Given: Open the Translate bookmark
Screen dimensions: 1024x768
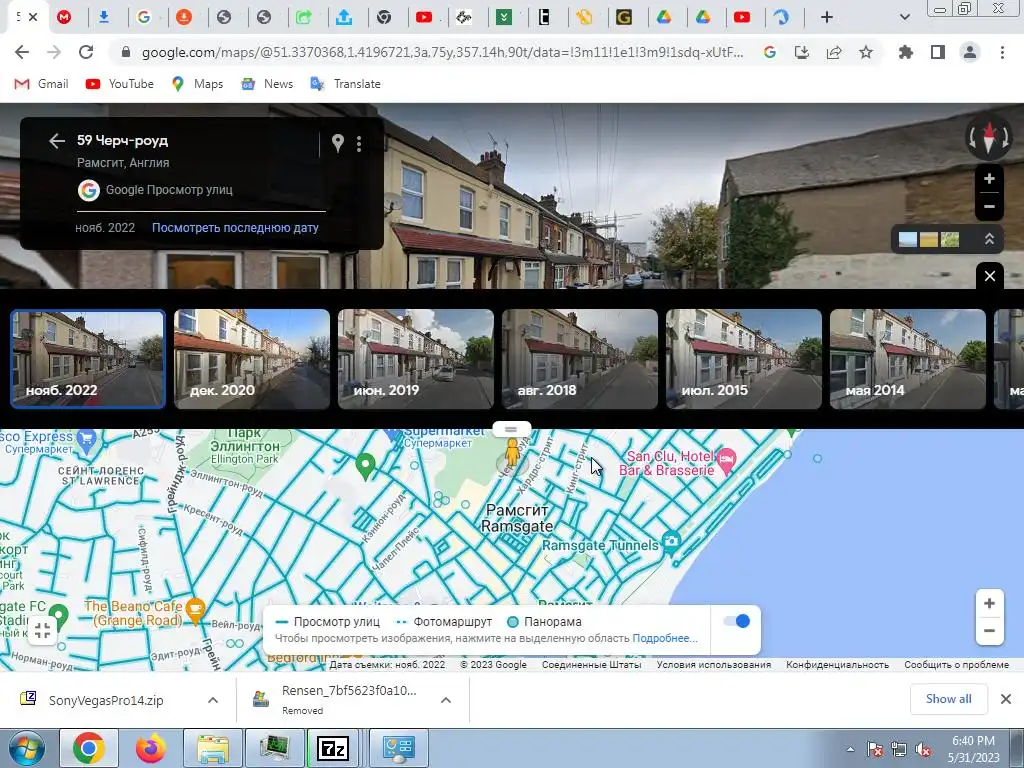Looking at the screenshot, I should coord(345,84).
